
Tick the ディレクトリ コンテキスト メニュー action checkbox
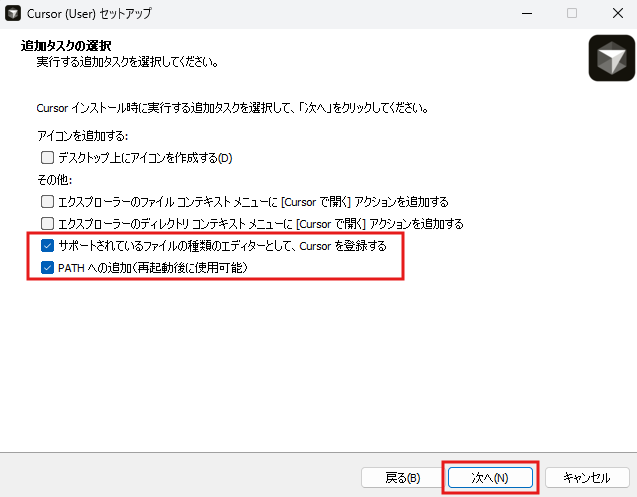point(48,224)
